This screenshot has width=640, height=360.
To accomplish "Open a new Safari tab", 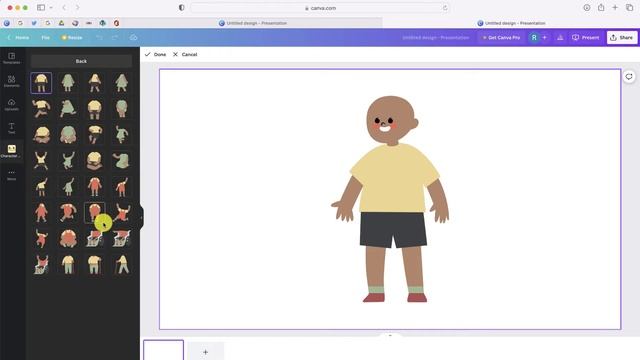I will point(615,8).
